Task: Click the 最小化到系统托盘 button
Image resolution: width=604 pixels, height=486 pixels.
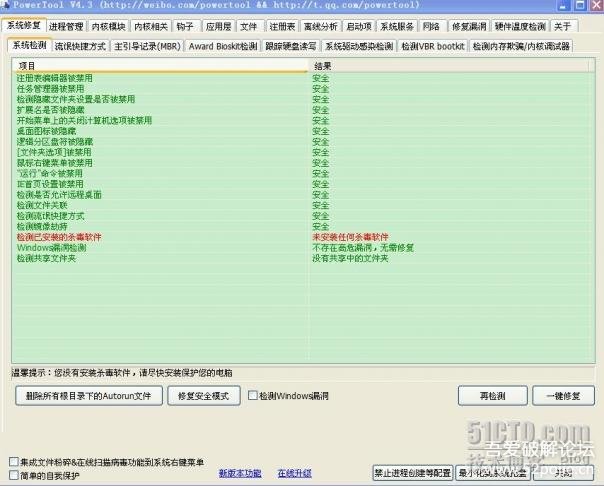Action: pos(493,473)
